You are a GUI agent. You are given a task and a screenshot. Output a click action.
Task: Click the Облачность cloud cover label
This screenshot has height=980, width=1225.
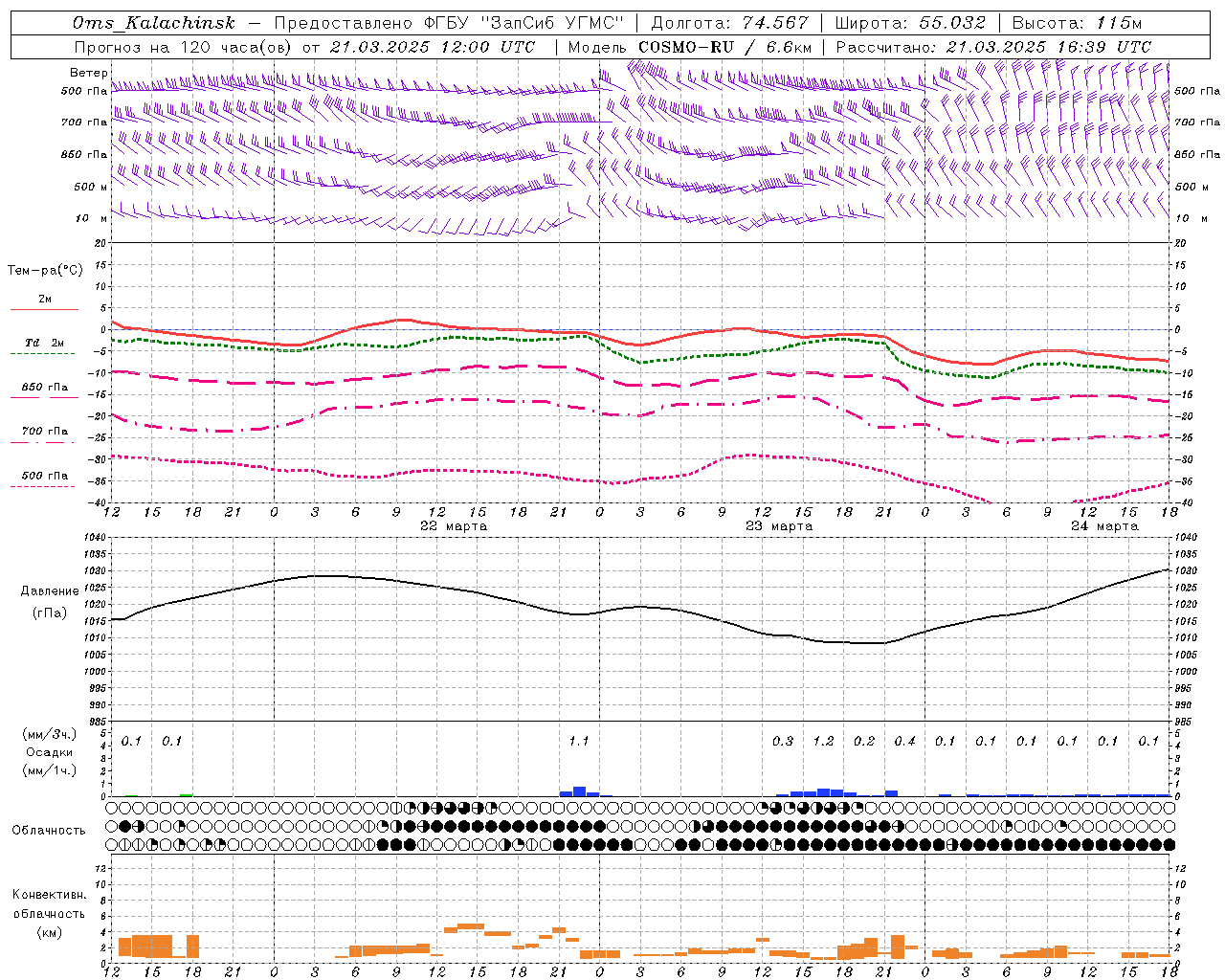(x=49, y=831)
